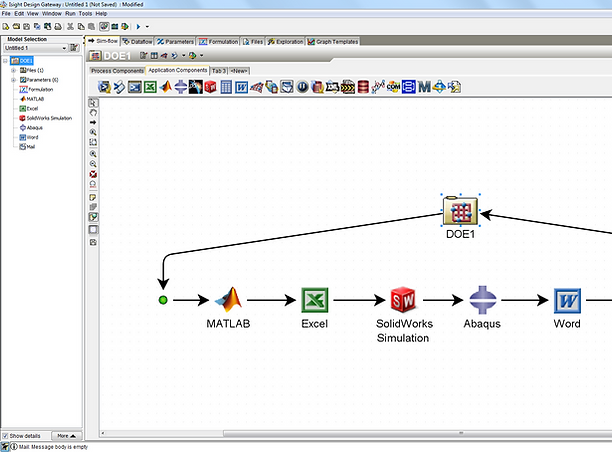This screenshot has width=612, height=452.
Task: Open the Run menu
Action: [x=70, y=13]
